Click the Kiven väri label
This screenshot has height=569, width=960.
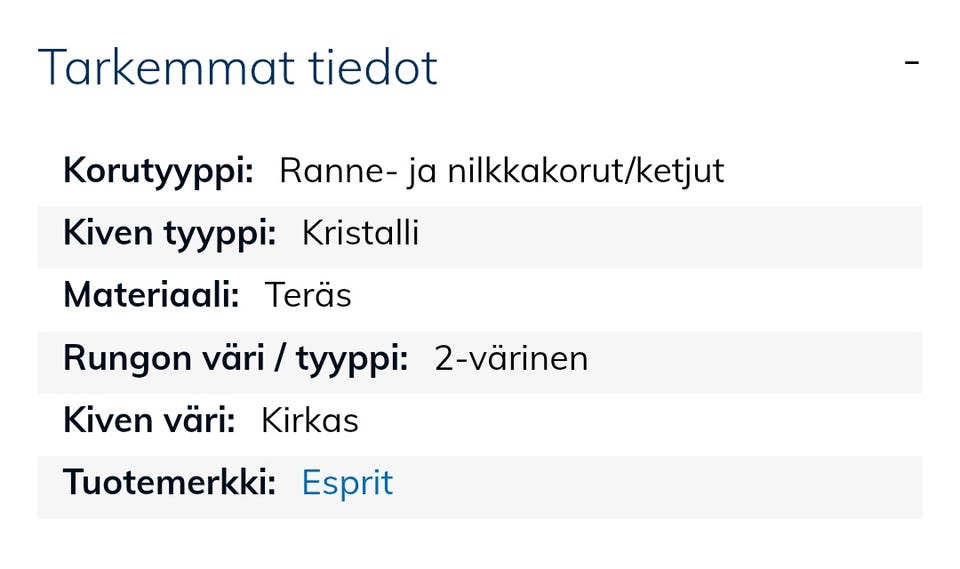click(149, 420)
